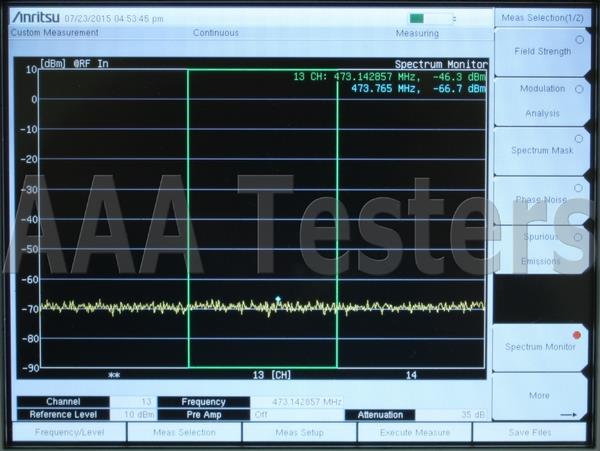Enable the Spurious Emissions measurement
600x451 pixels.
(542, 249)
